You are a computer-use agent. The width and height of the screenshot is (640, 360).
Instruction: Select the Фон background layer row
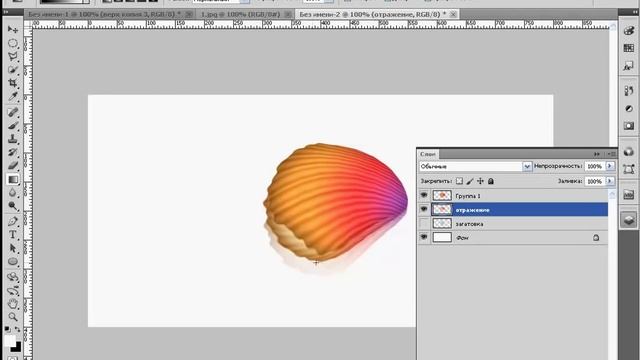pos(513,237)
